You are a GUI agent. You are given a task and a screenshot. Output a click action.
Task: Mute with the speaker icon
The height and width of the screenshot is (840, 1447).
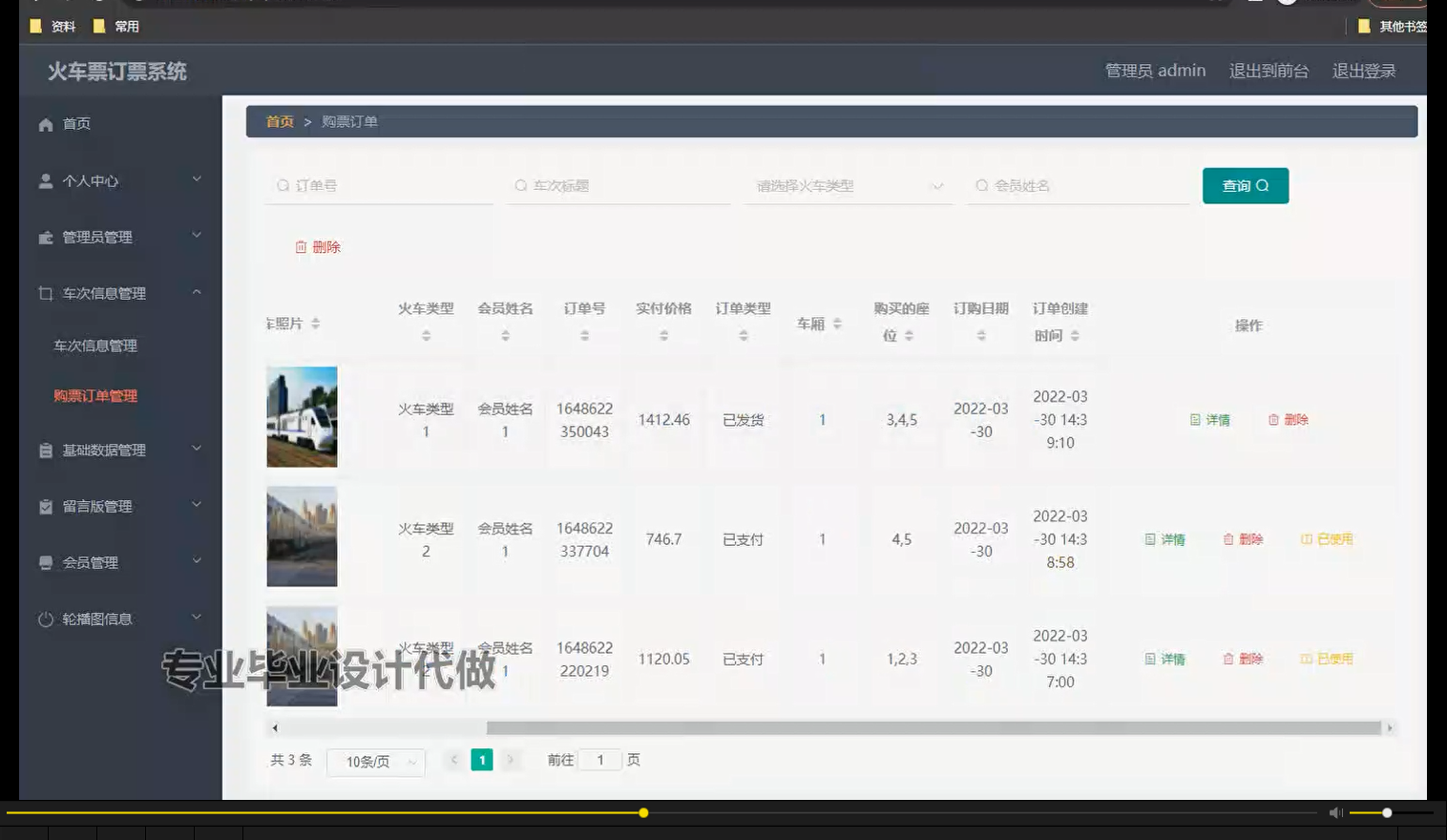(1336, 813)
